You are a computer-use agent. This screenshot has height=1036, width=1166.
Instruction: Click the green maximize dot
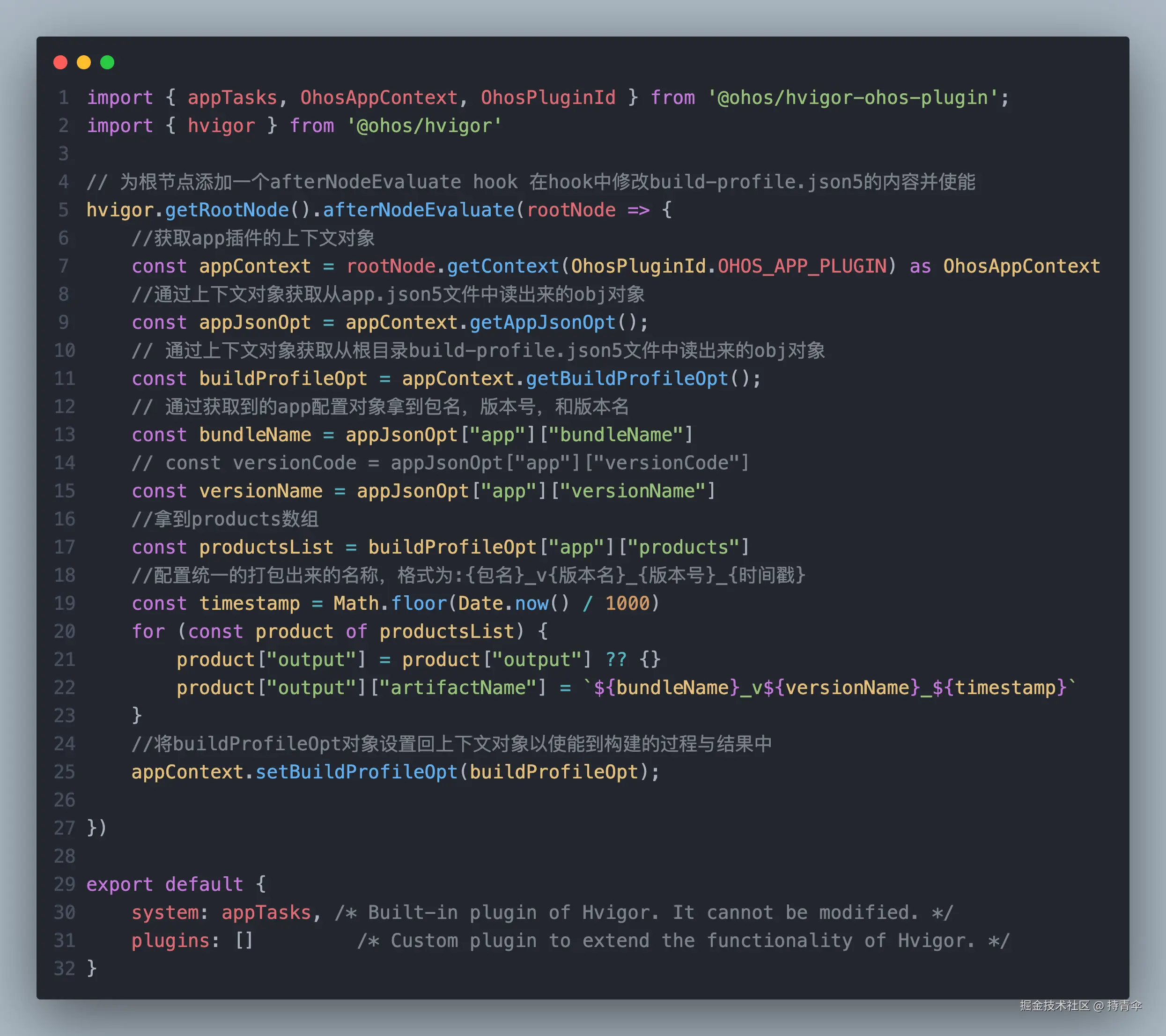(107, 62)
